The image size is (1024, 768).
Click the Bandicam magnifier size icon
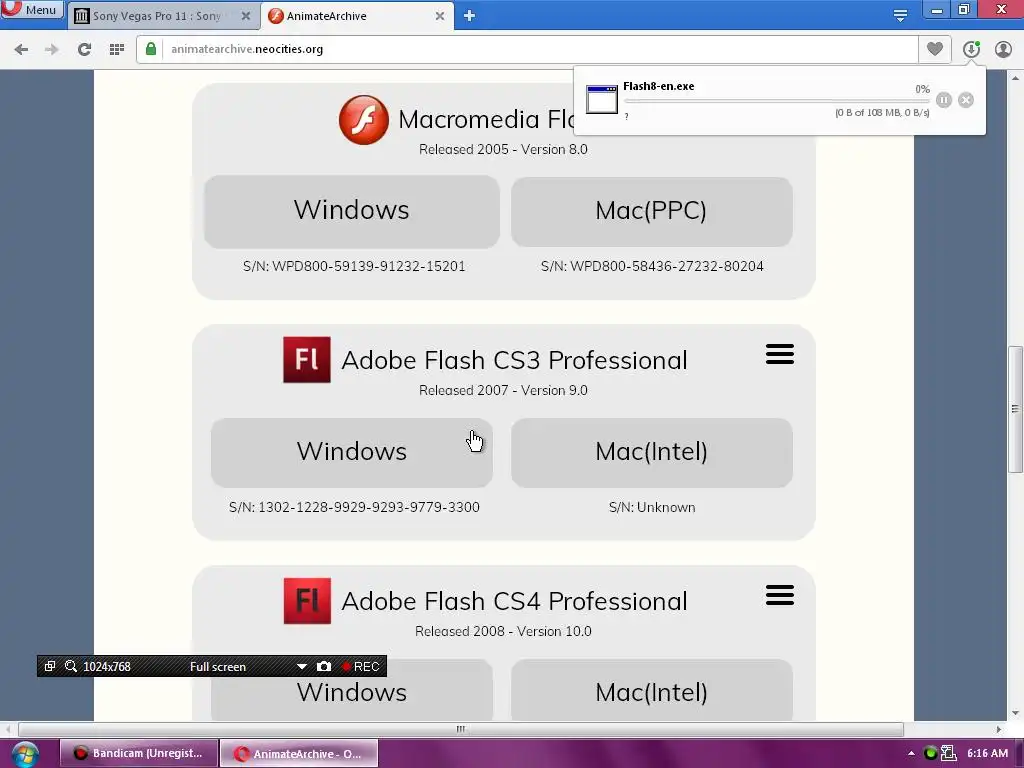[x=71, y=666]
